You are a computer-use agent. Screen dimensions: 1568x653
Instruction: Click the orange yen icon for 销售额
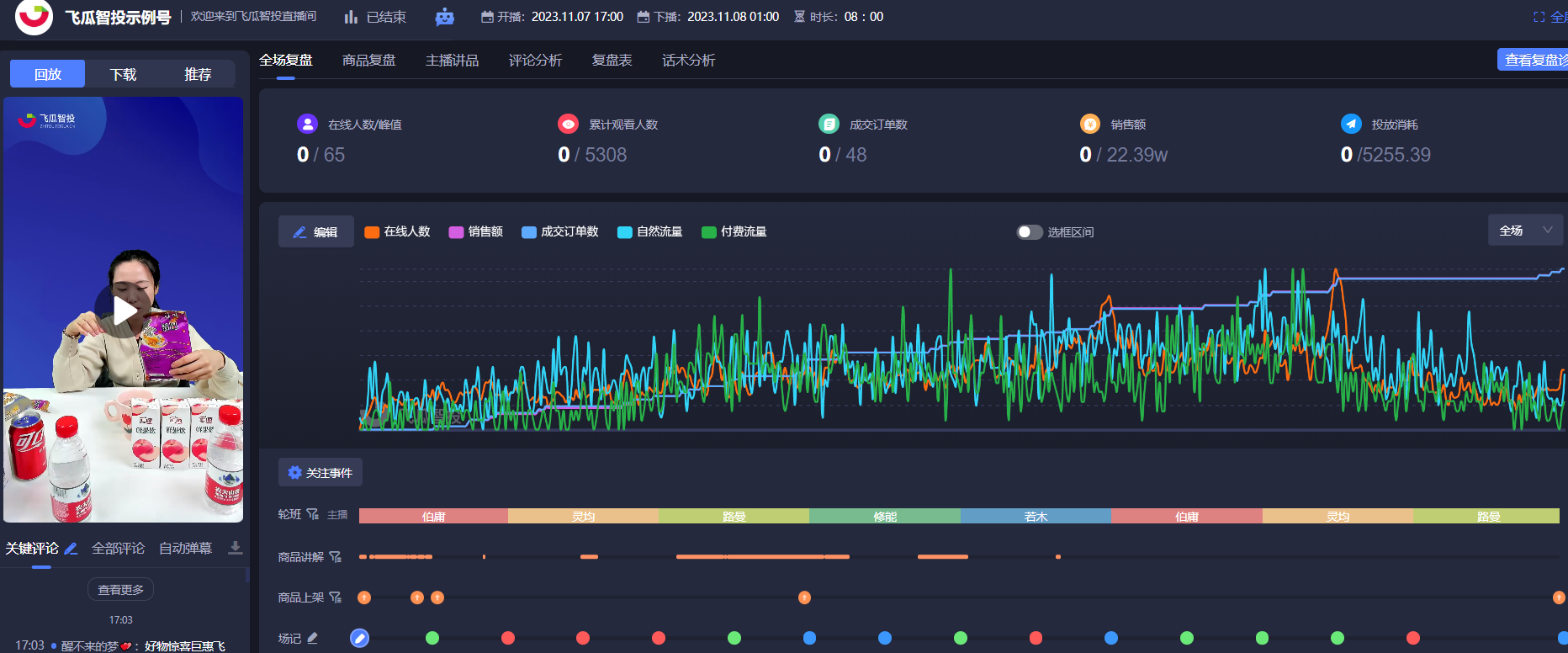[1090, 124]
